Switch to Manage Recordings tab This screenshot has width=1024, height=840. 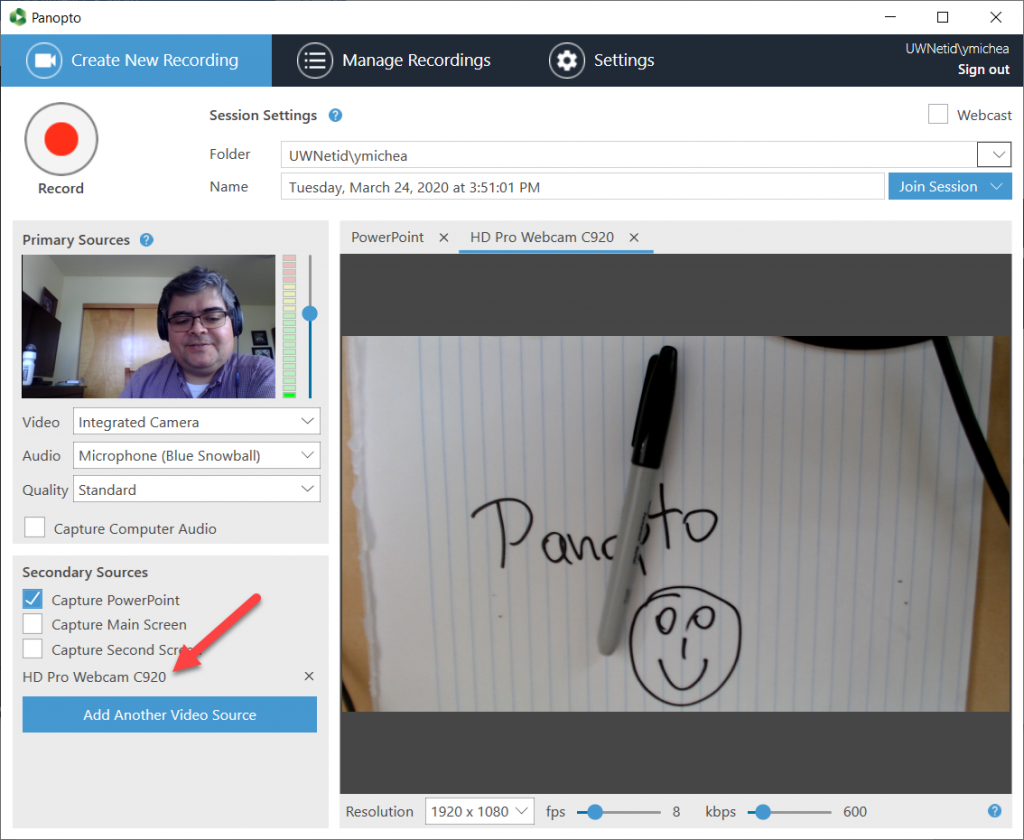[394, 61]
